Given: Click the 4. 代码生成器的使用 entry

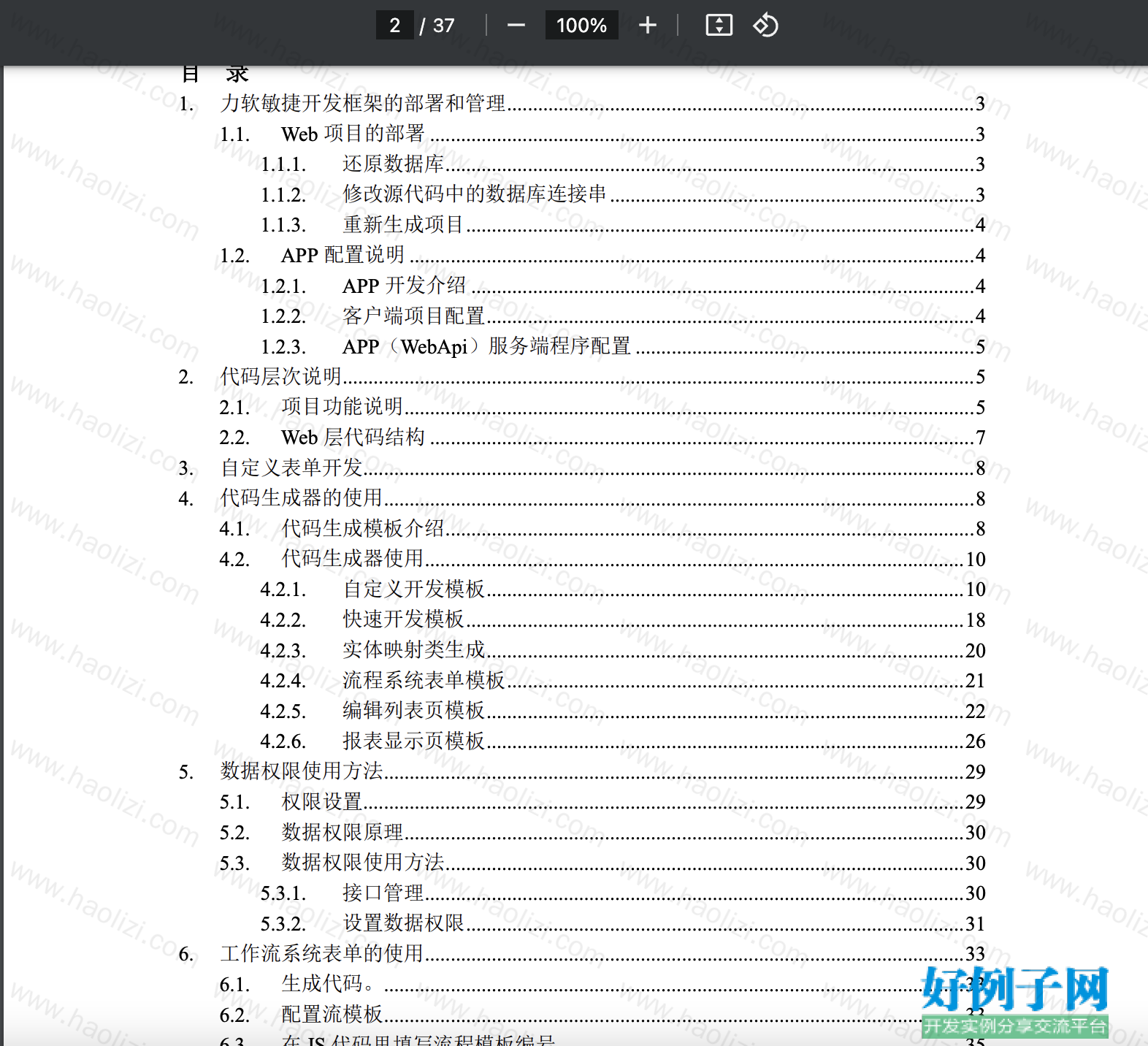Looking at the screenshot, I should (582, 499).
